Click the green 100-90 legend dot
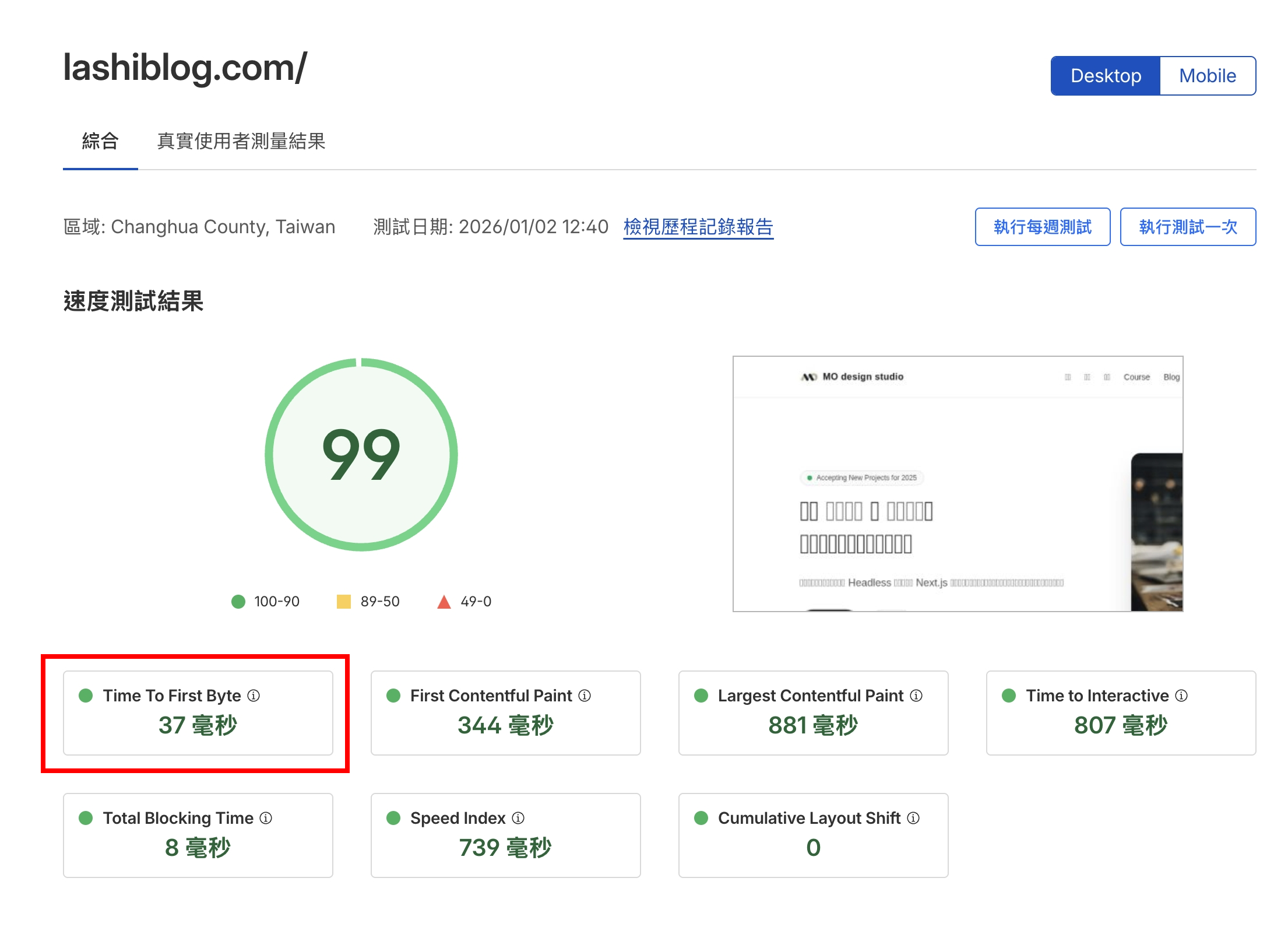Image resolution: width=1288 pixels, height=934 pixels. point(238,601)
